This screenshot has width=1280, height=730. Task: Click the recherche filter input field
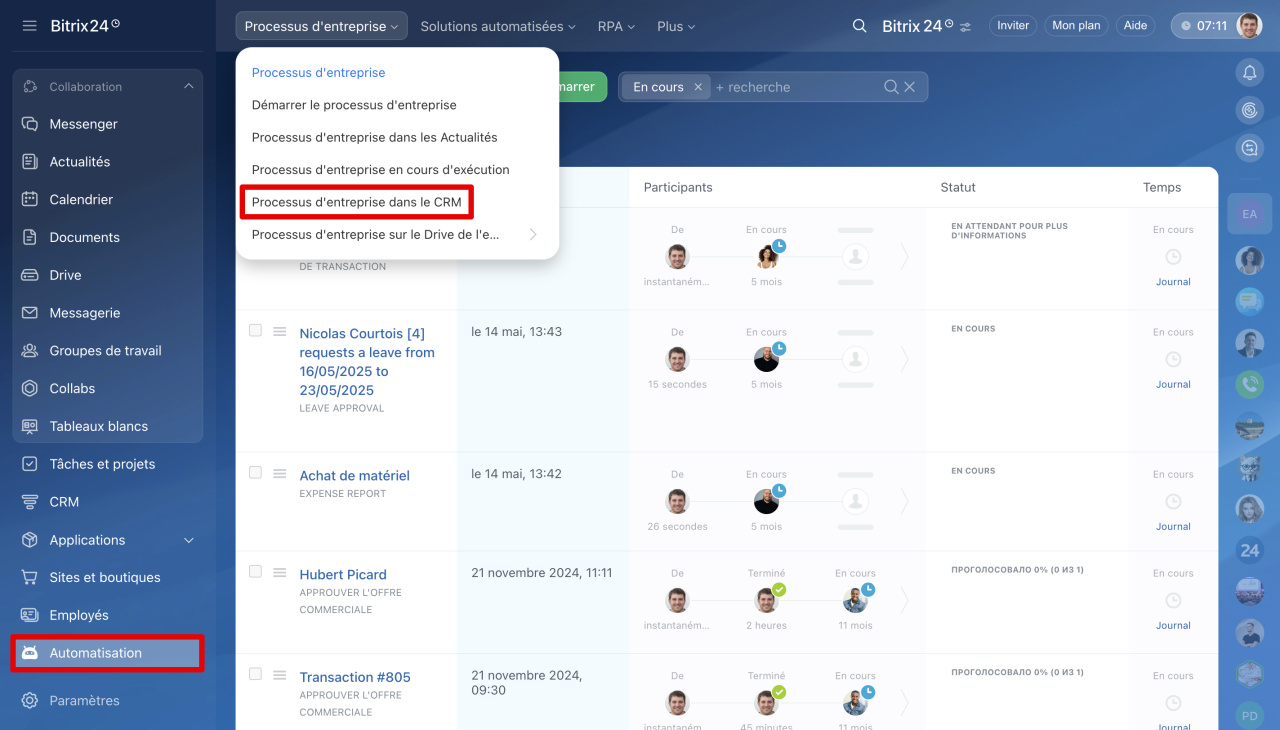point(795,87)
